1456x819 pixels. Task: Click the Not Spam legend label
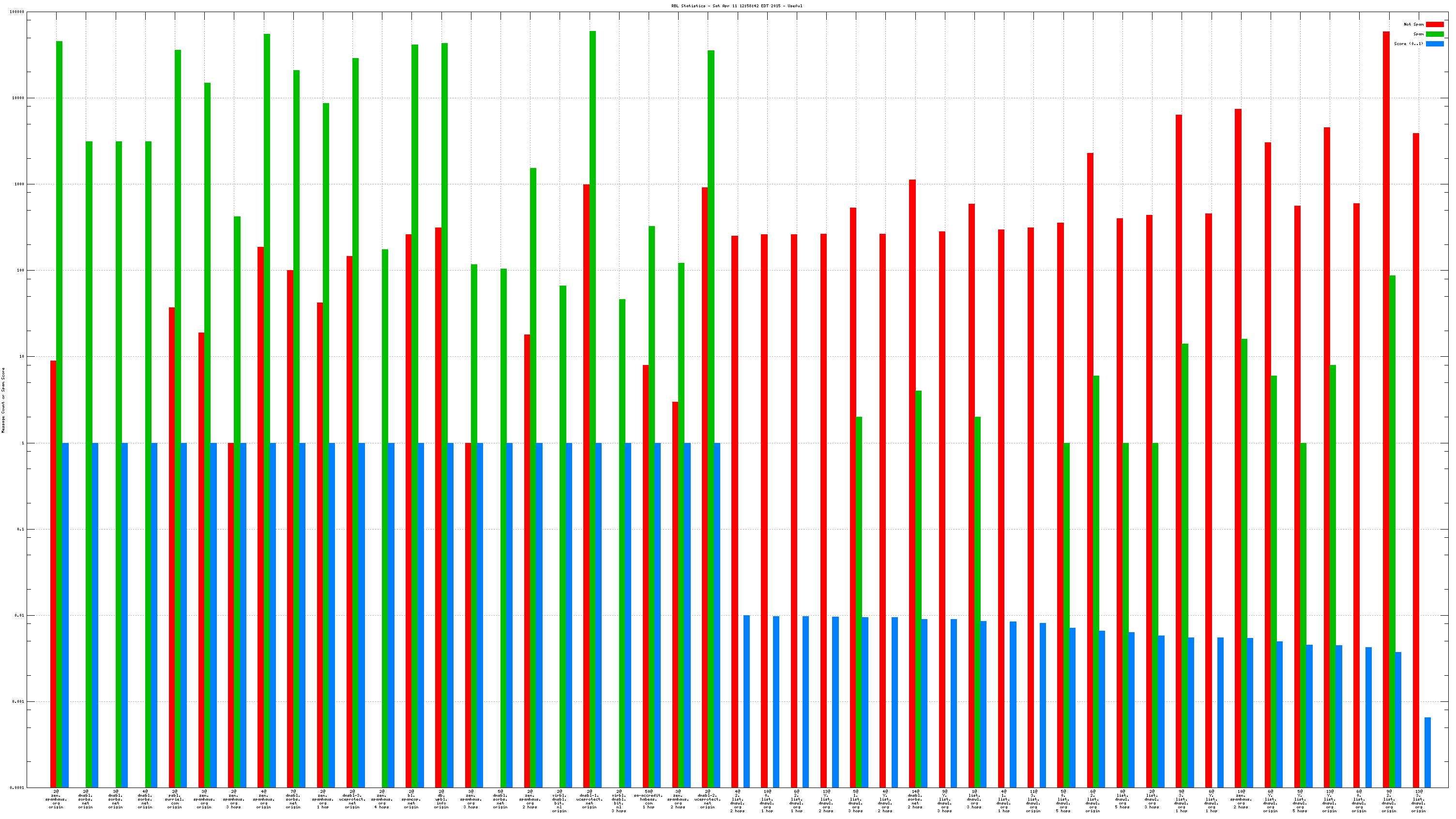click(x=1413, y=24)
